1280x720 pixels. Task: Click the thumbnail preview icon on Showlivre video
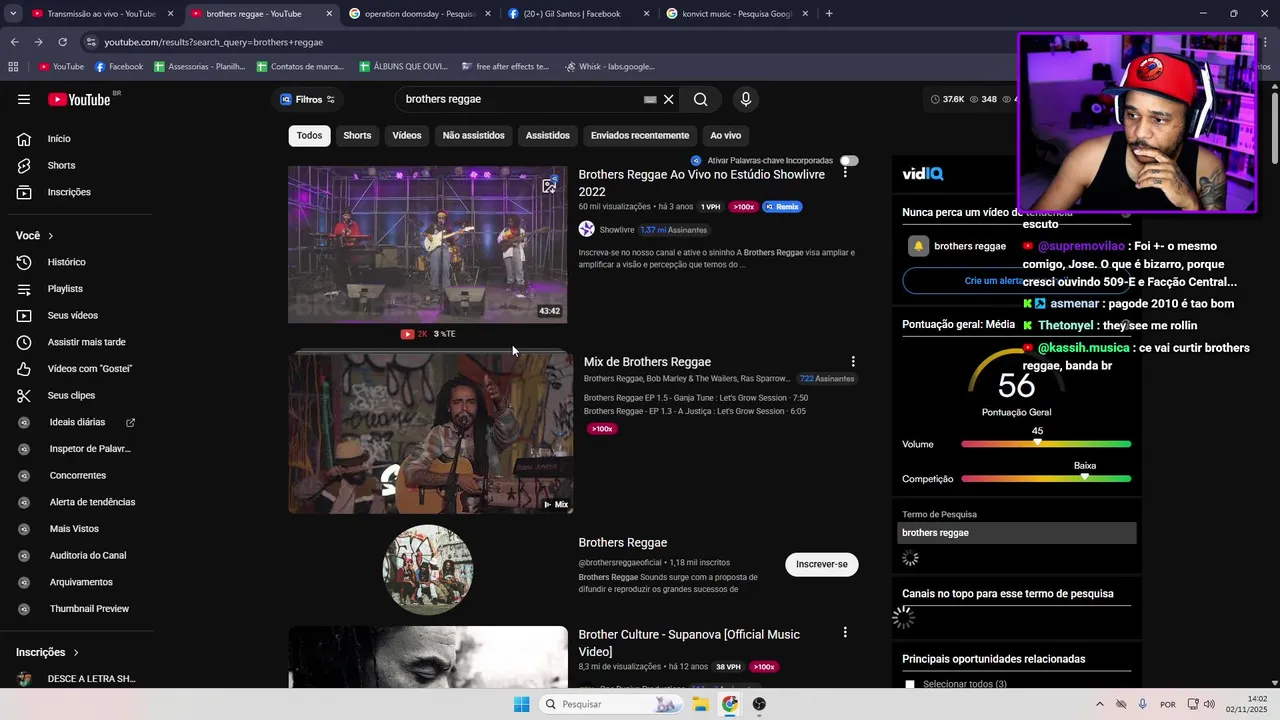coord(550,185)
